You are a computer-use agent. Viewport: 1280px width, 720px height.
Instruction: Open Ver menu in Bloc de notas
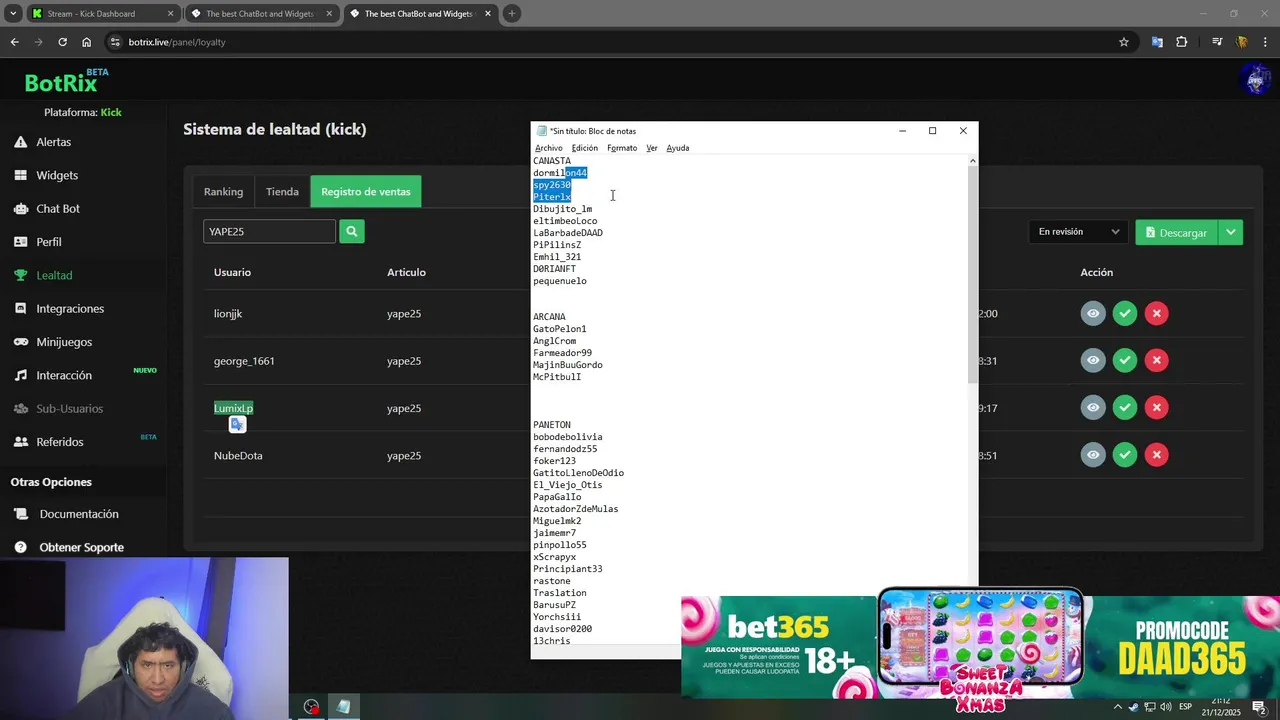click(652, 148)
